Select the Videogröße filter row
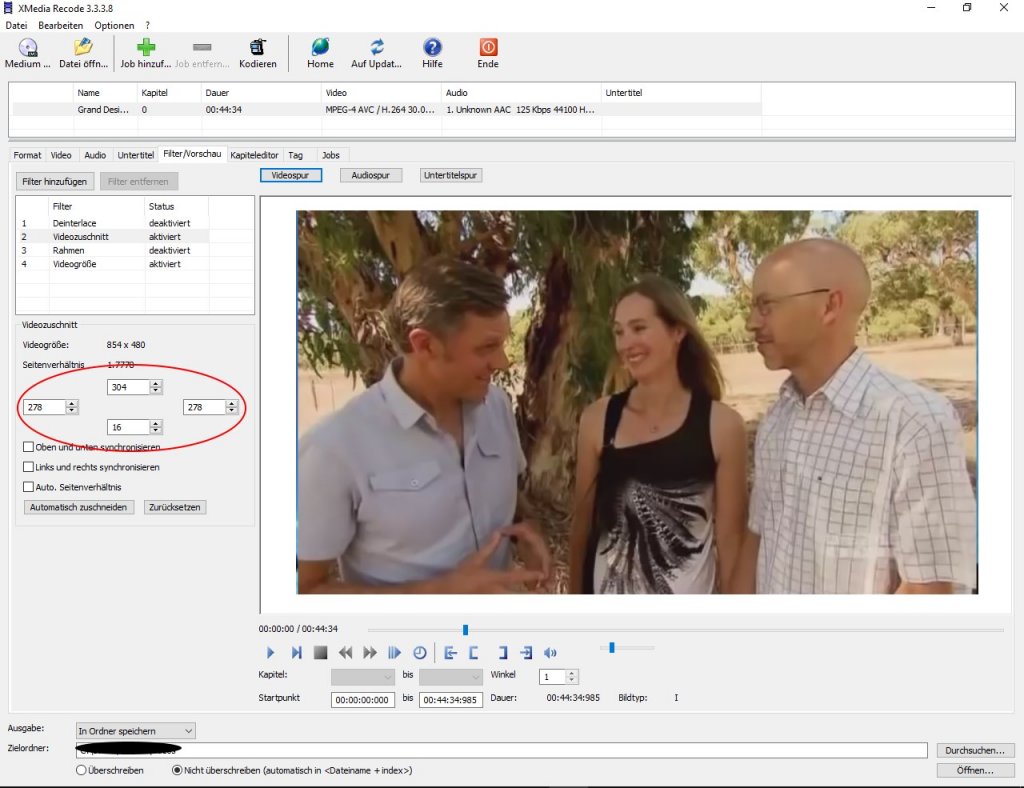 click(x=114, y=264)
